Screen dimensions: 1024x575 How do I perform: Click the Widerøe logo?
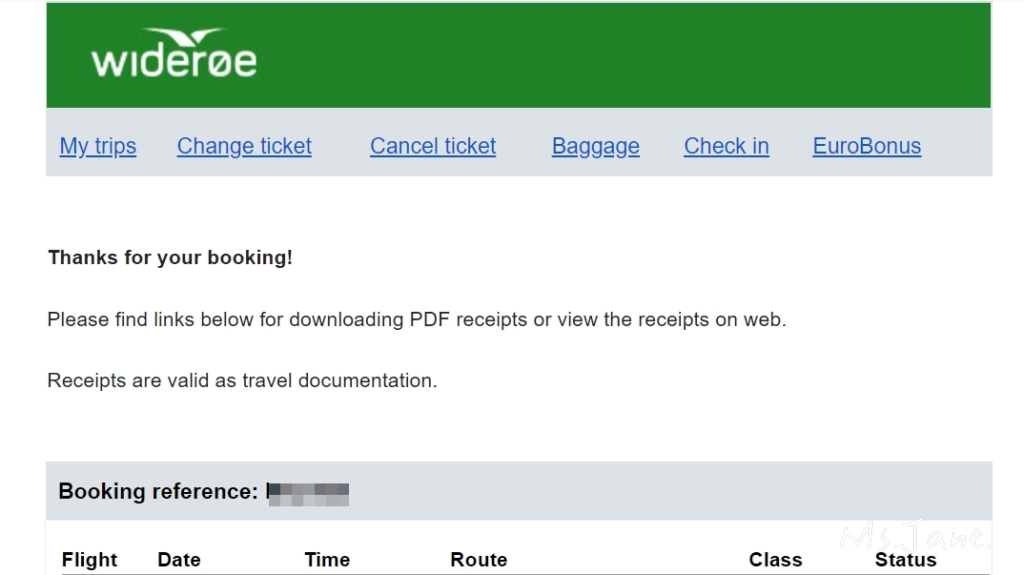point(174,55)
